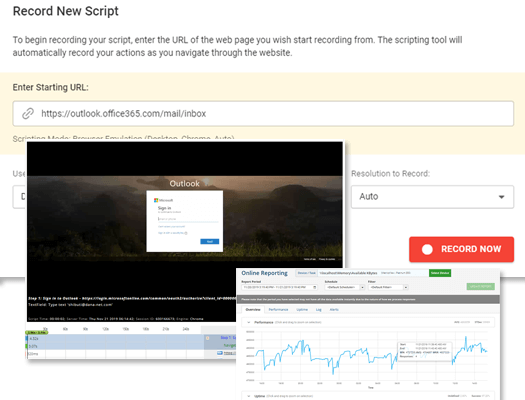Select the 5.07s waterfall row

[x=131, y=346]
